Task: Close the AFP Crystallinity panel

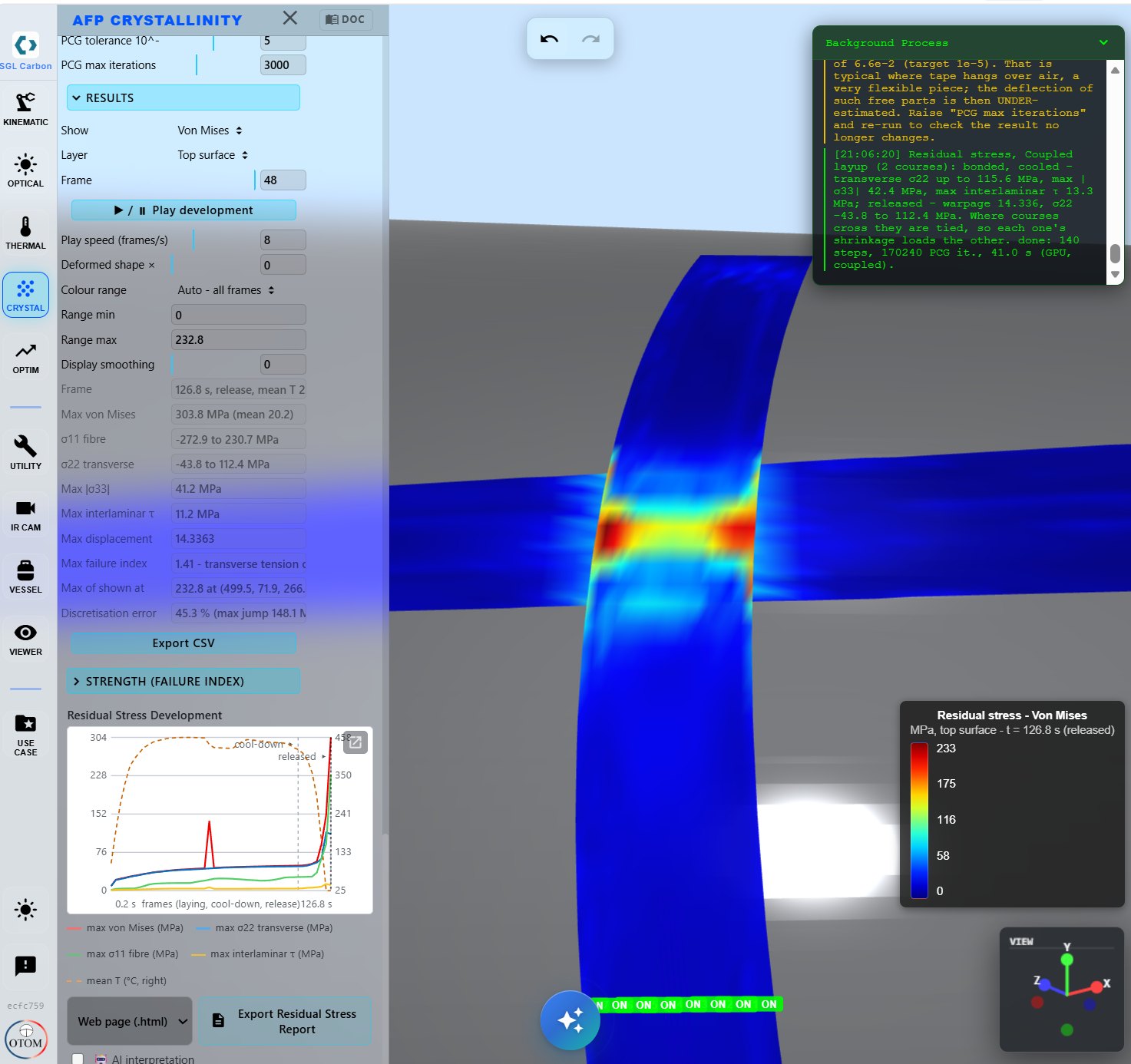Action: (290, 18)
